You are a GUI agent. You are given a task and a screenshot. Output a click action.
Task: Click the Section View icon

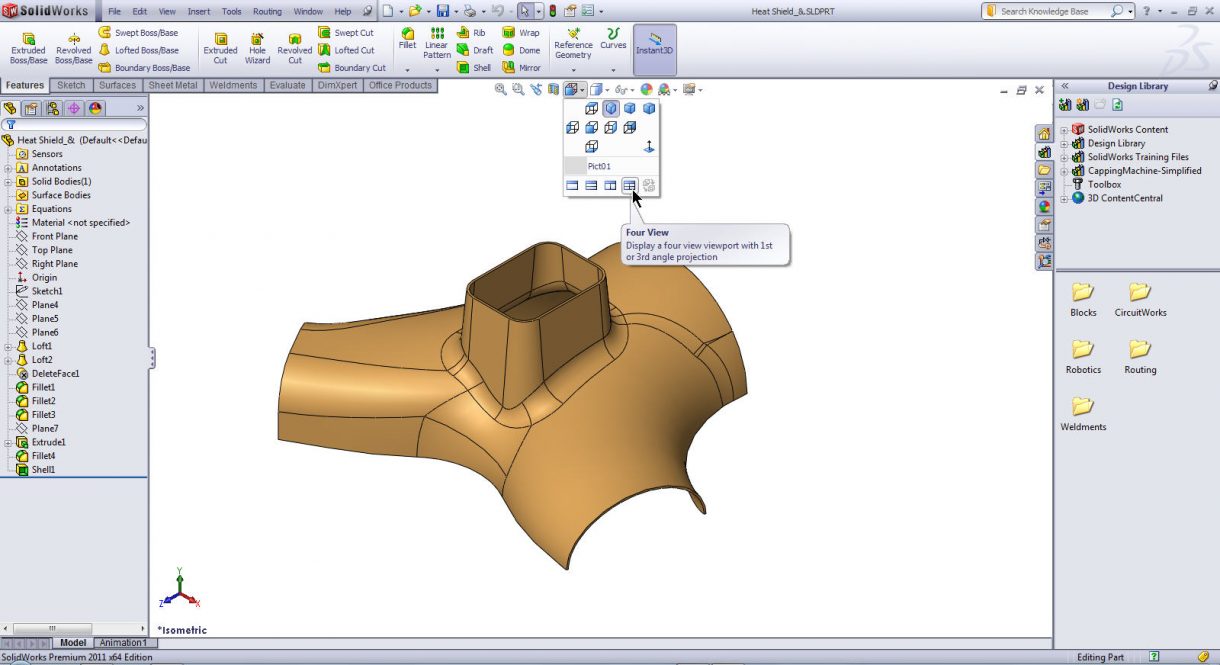click(554, 90)
